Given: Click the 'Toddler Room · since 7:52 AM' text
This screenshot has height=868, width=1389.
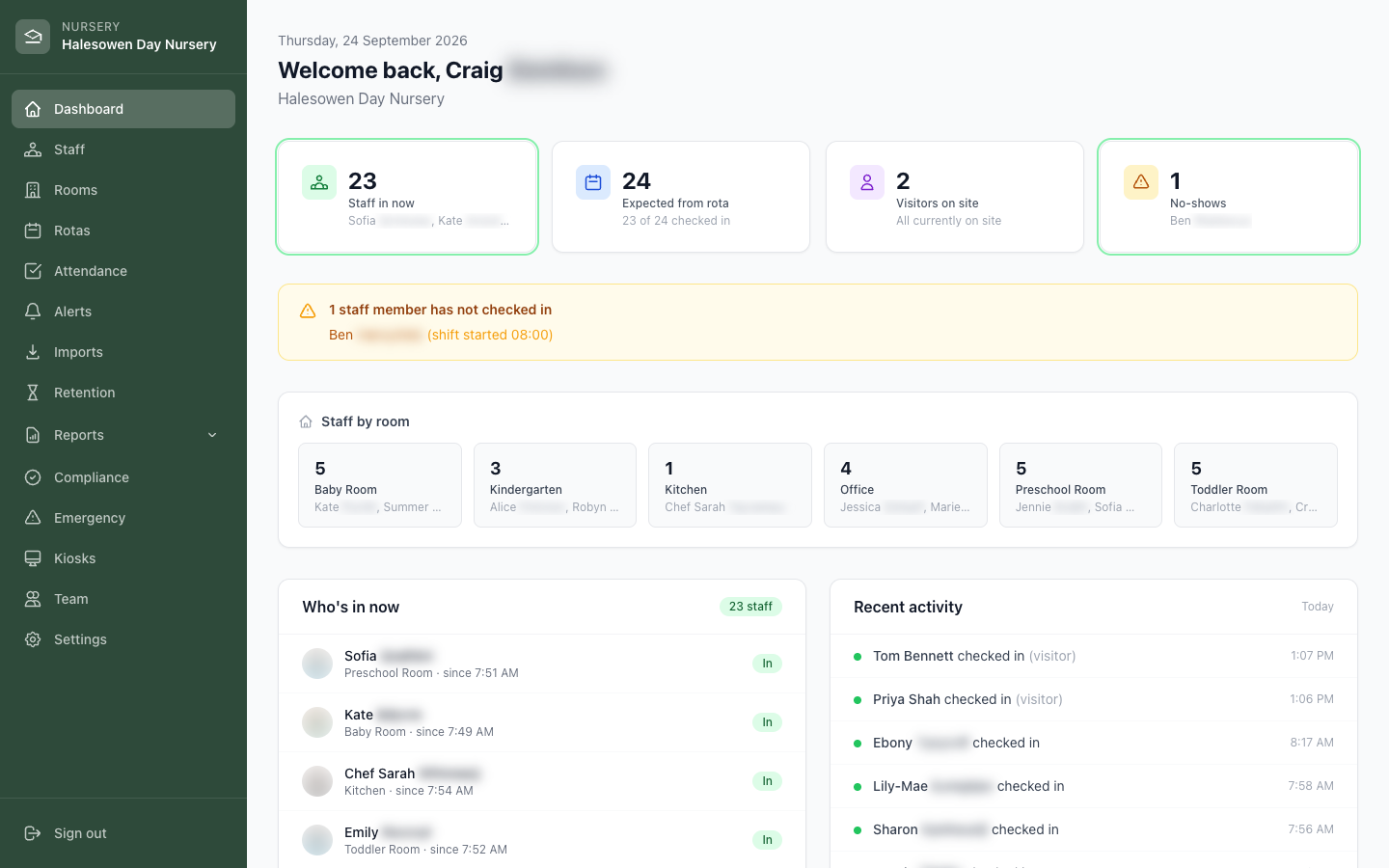Looking at the screenshot, I should tap(425, 850).
